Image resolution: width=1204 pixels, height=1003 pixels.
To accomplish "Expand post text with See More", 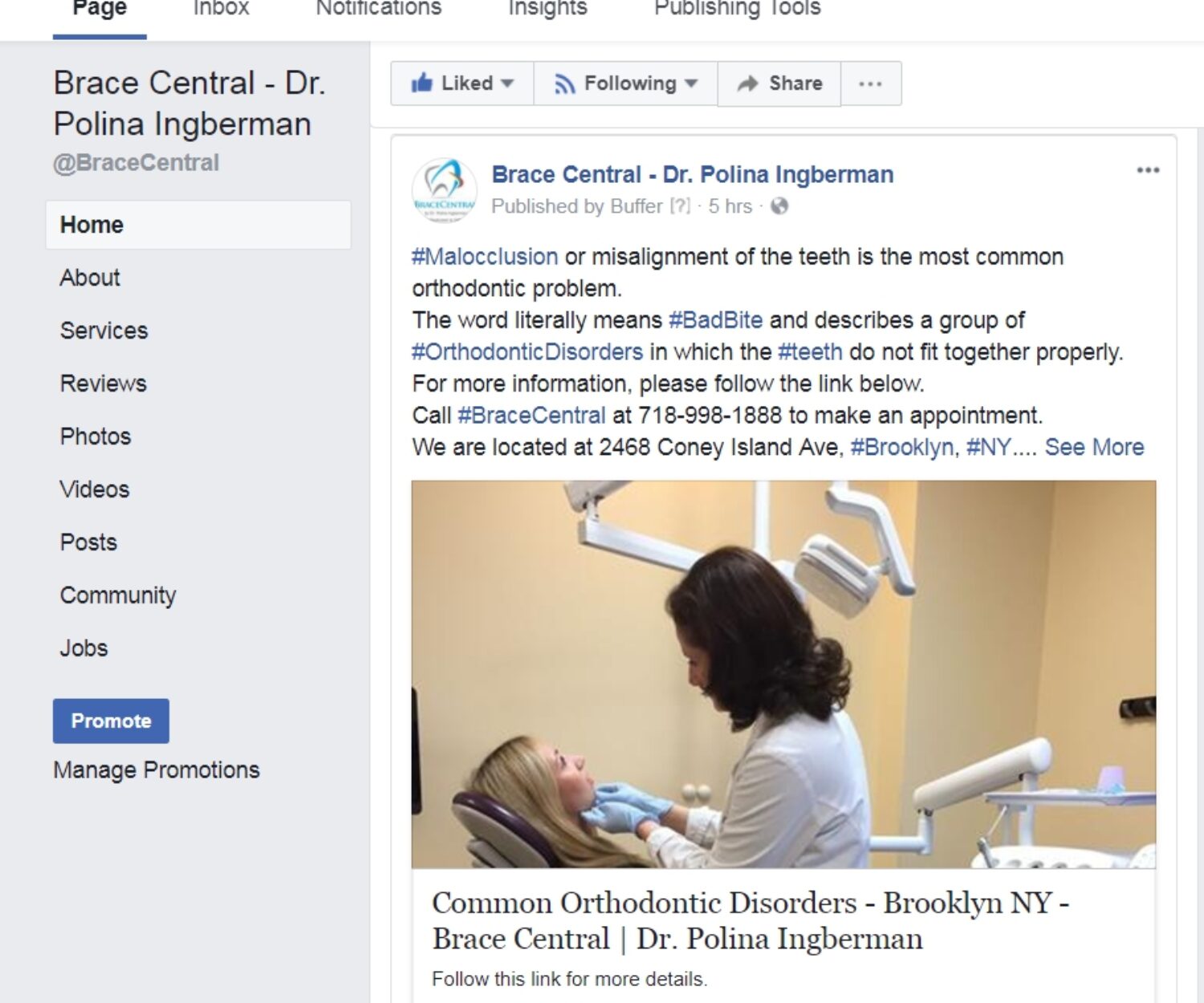I will pyautogui.click(x=1093, y=447).
